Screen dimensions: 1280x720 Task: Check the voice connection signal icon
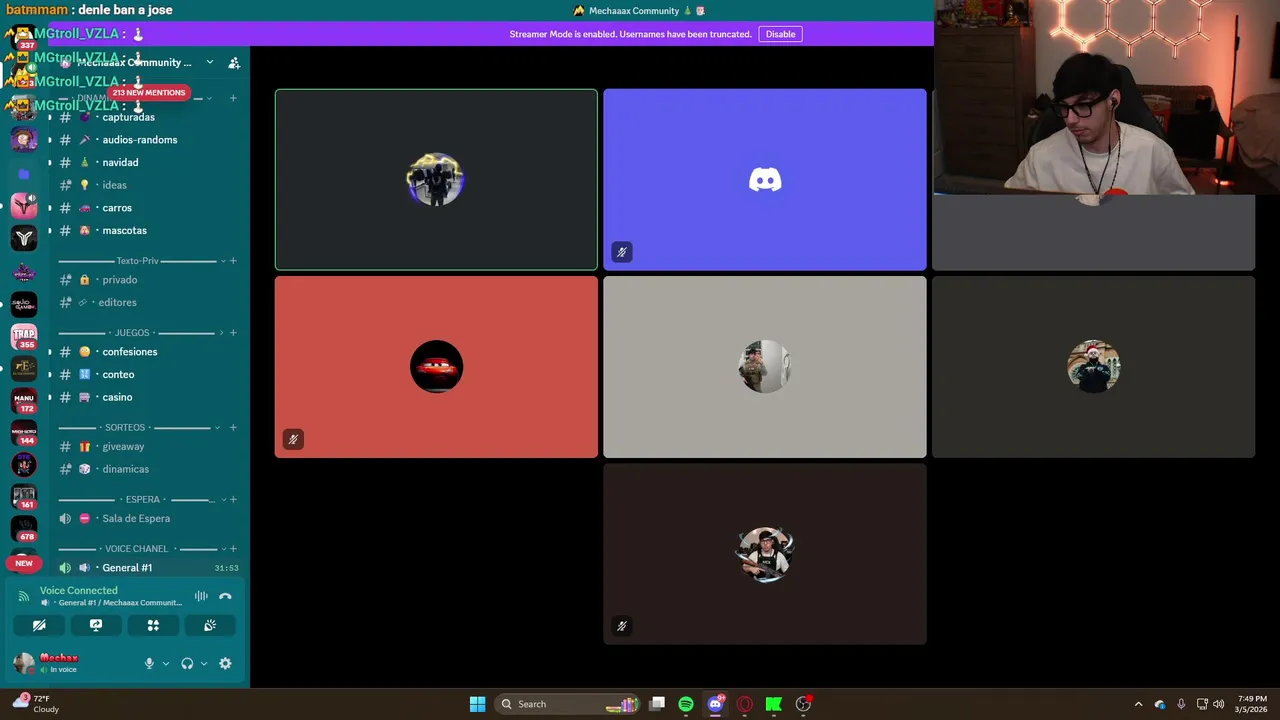(24, 596)
